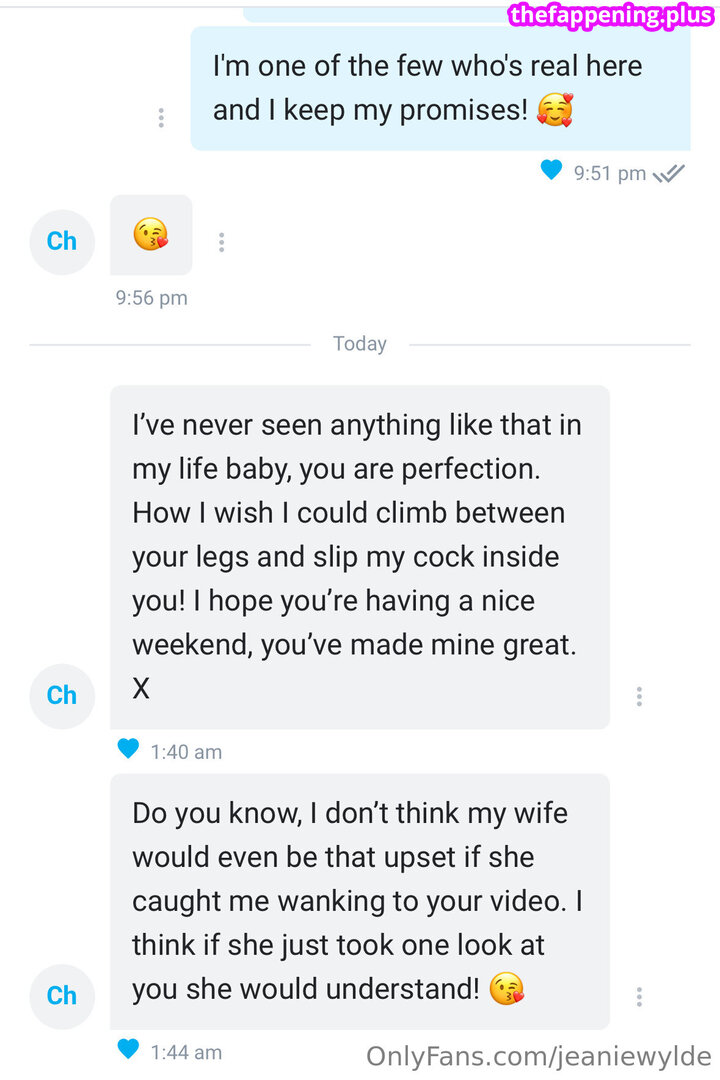Image resolution: width=720 pixels, height=1080 pixels.
Task: Toggle the heart like at 1:40 am
Action: [x=128, y=749]
